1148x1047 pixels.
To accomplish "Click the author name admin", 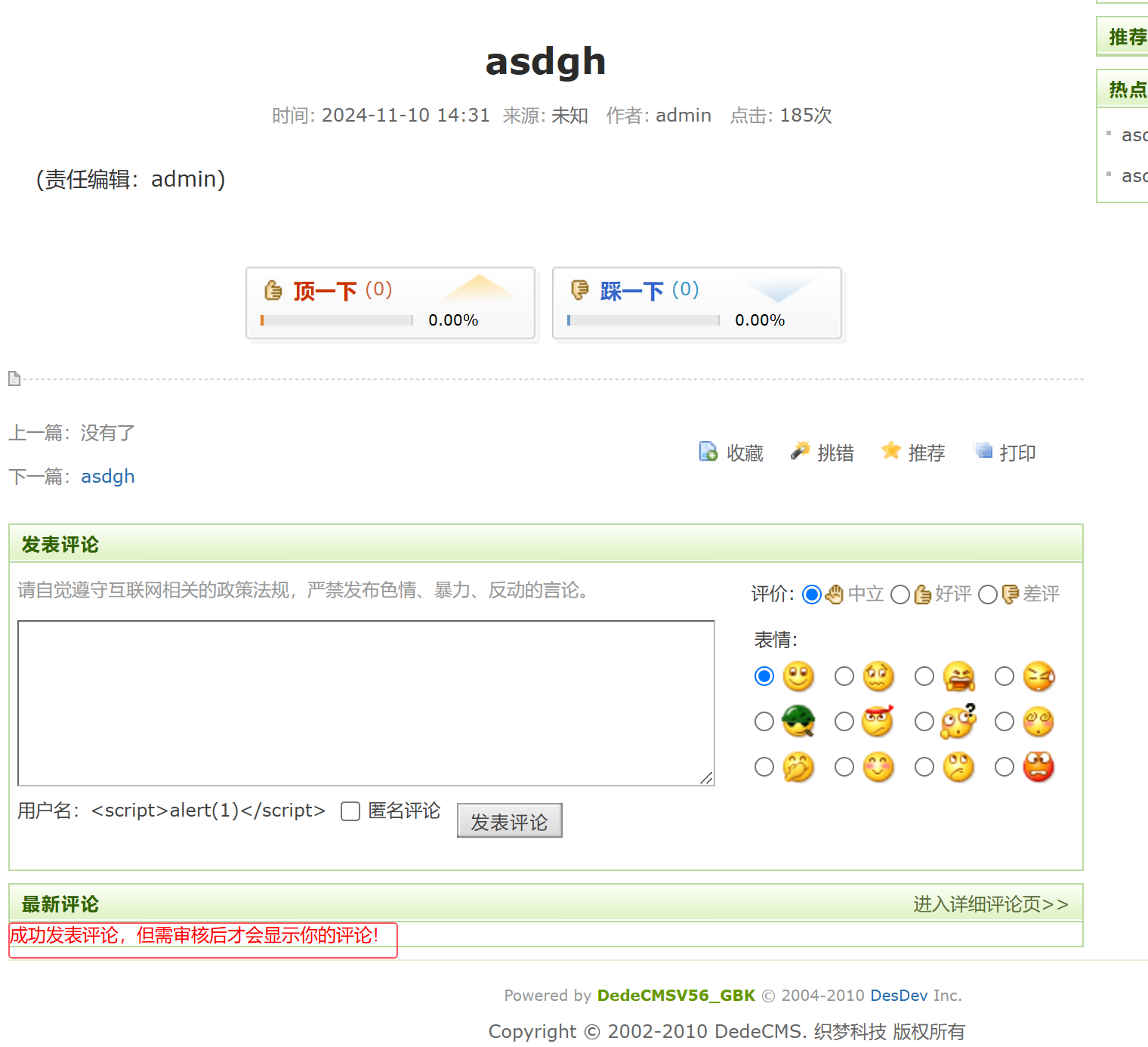I will tap(684, 116).
